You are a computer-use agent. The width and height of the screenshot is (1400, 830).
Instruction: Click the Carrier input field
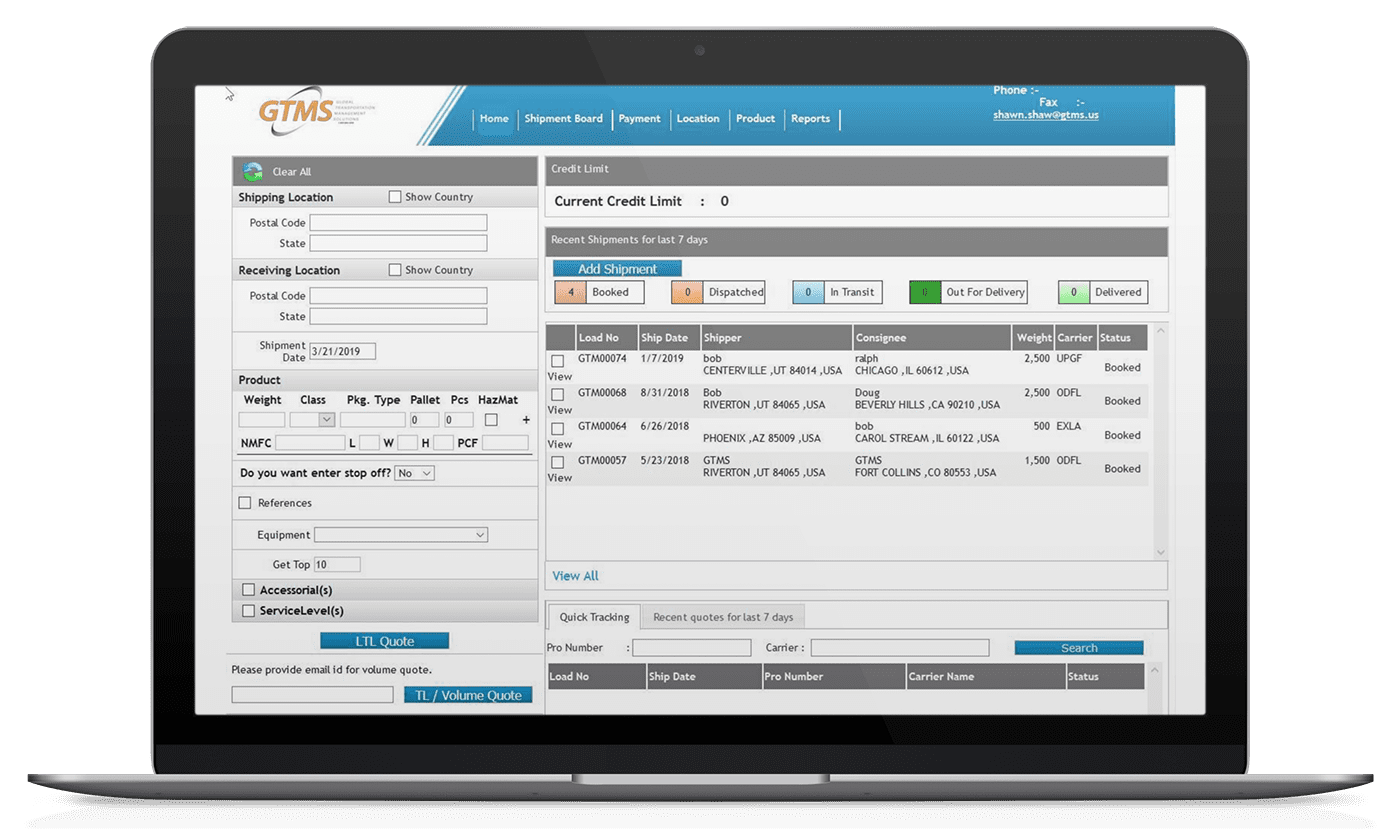pyautogui.click(x=900, y=648)
